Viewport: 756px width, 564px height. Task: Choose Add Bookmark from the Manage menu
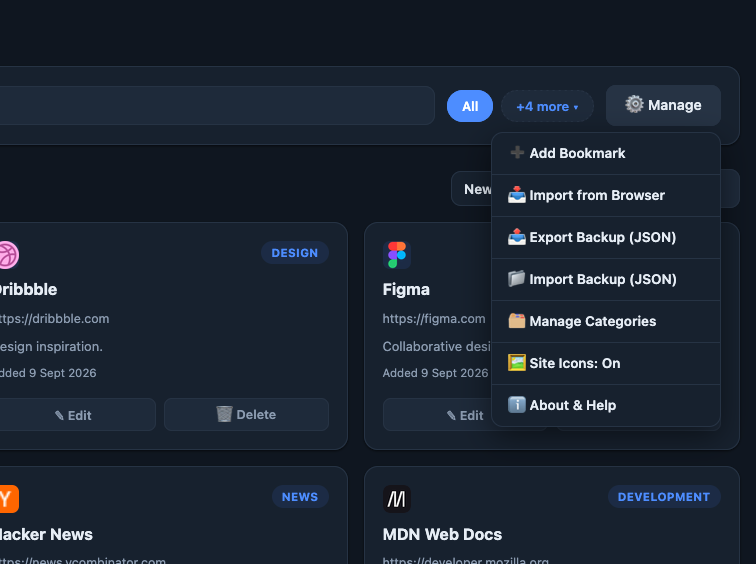(x=606, y=154)
